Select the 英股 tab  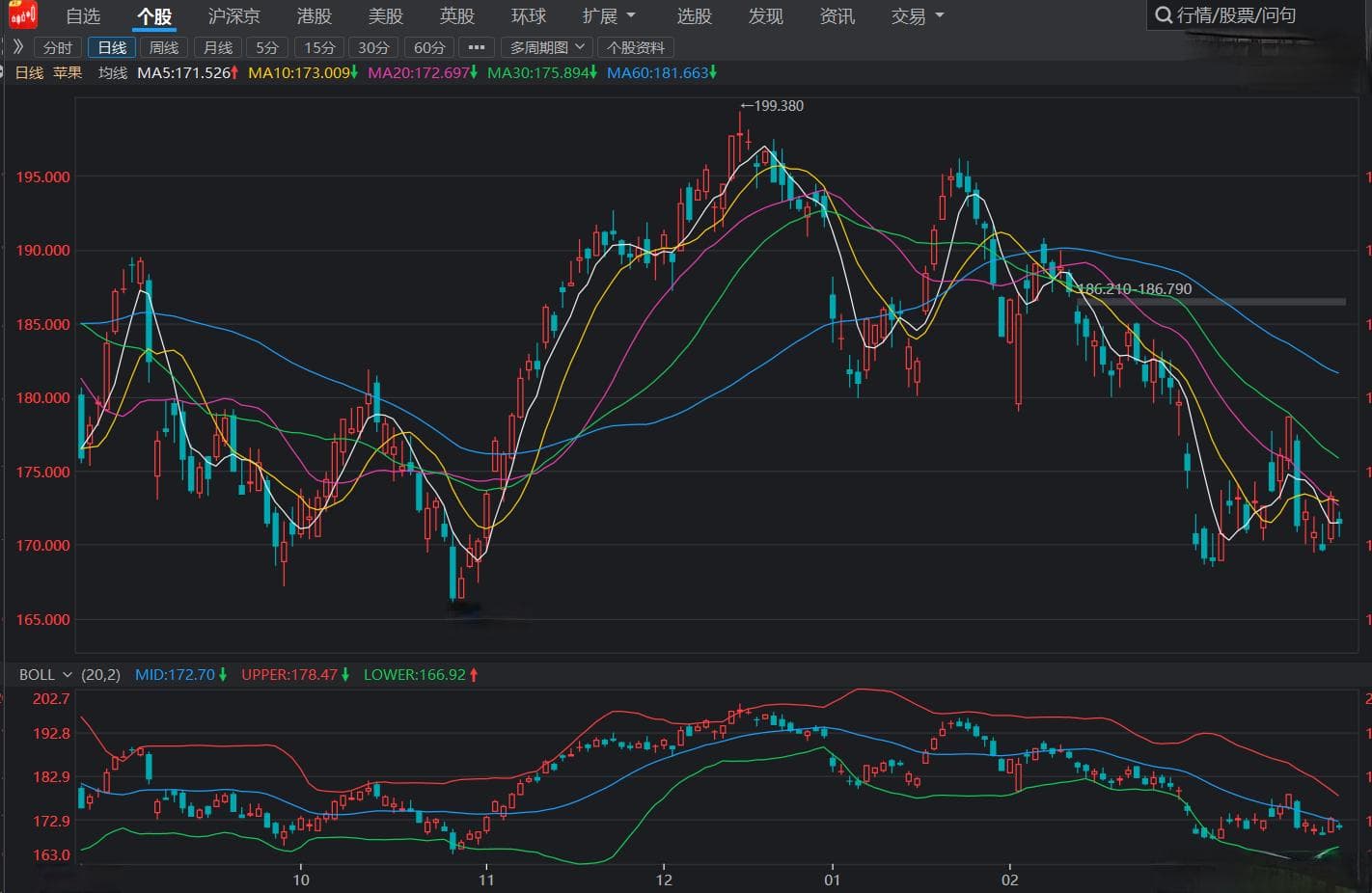(x=457, y=16)
